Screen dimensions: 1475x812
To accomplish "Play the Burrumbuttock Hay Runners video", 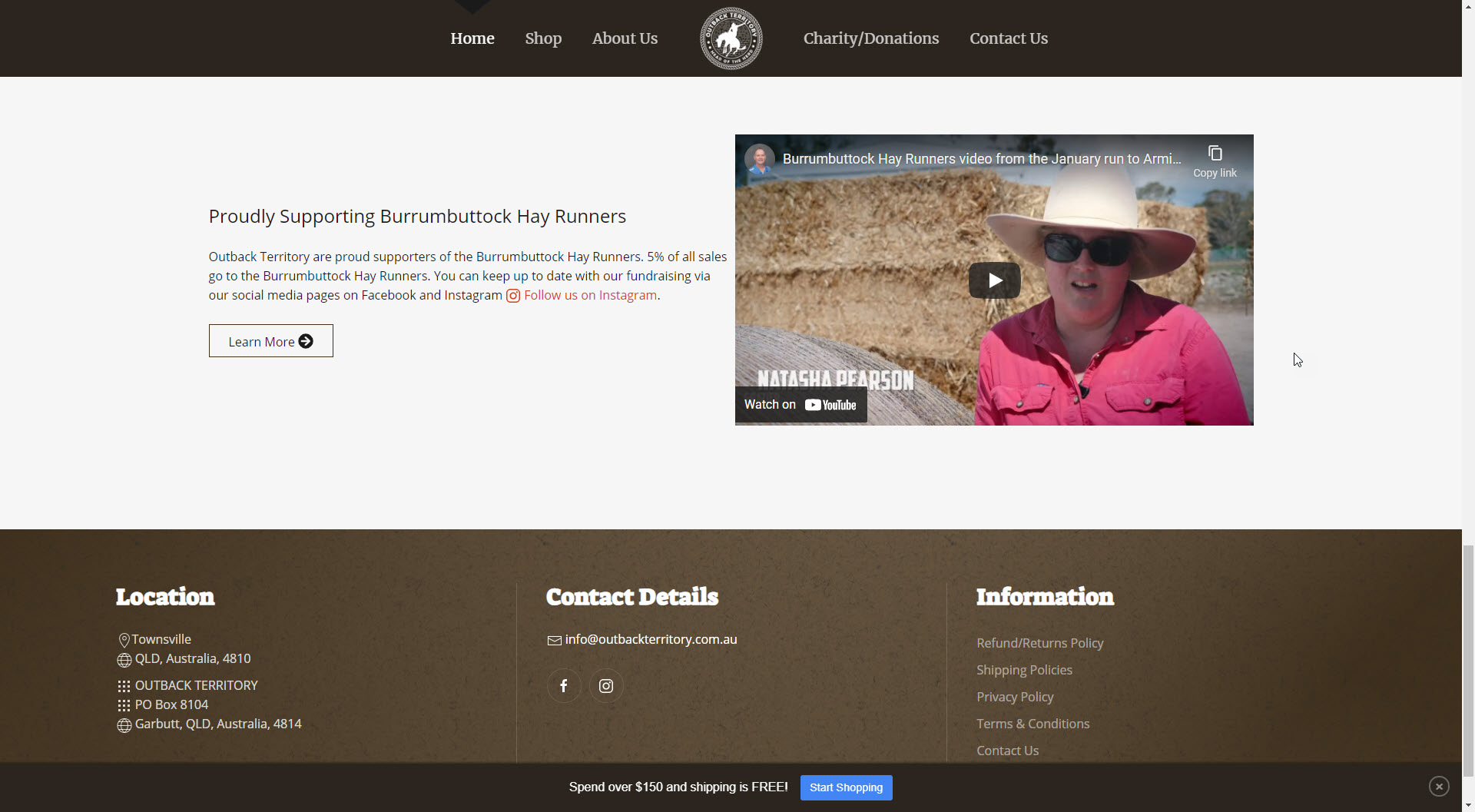I will point(994,280).
